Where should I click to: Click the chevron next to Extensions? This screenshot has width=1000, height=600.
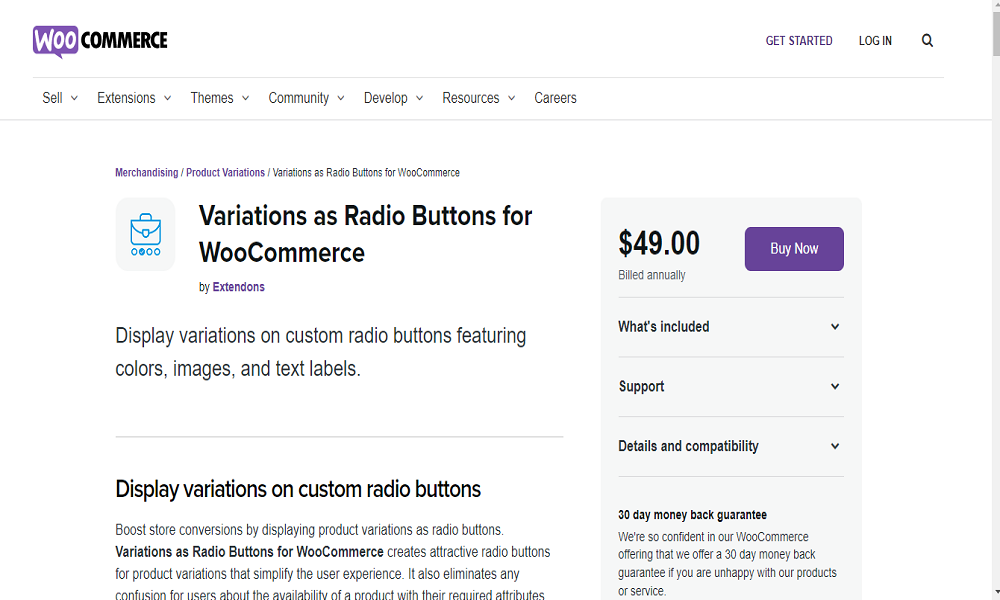pyautogui.click(x=168, y=98)
